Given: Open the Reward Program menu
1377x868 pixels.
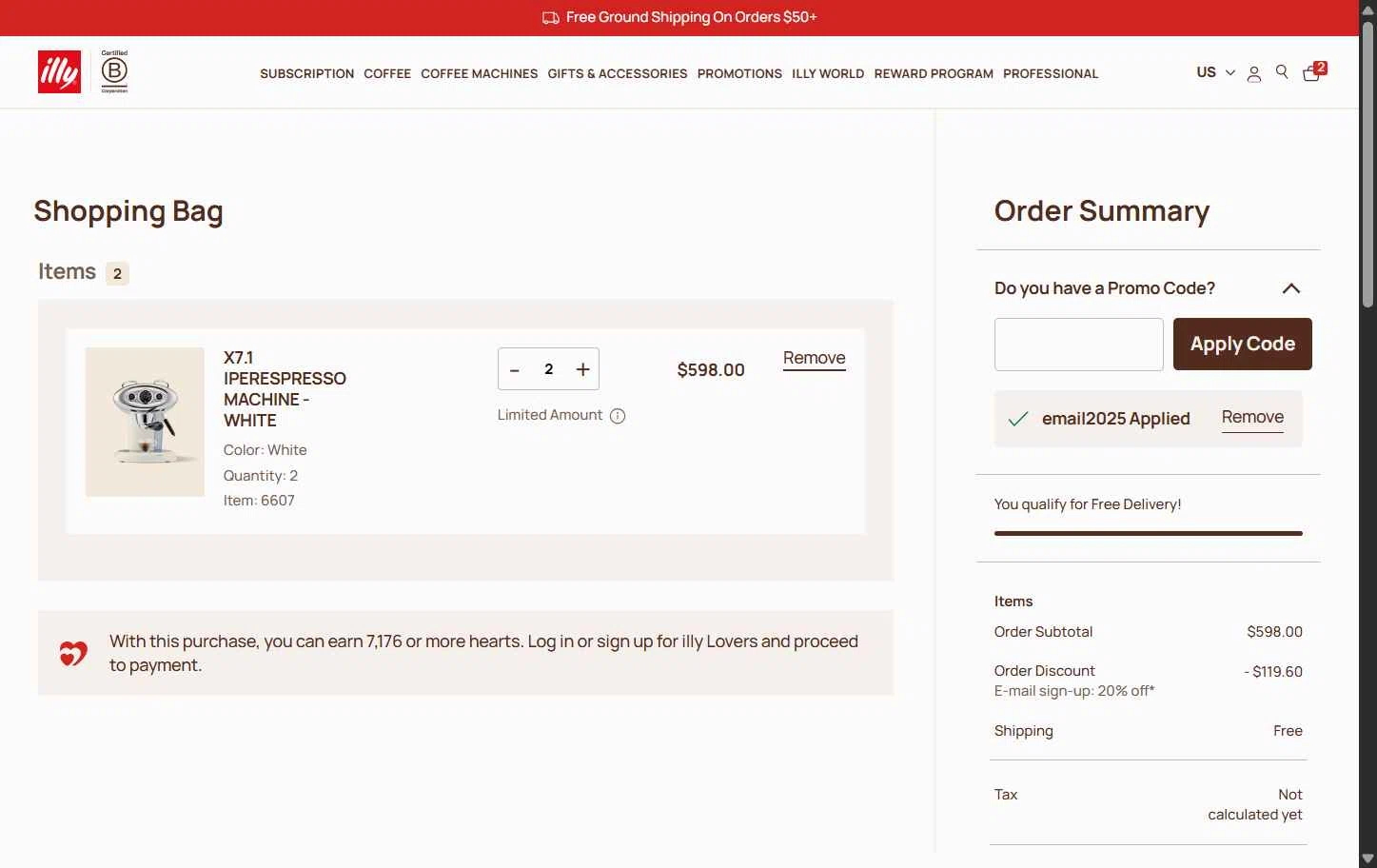Looking at the screenshot, I should pyautogui.click(x=934, y=73).
